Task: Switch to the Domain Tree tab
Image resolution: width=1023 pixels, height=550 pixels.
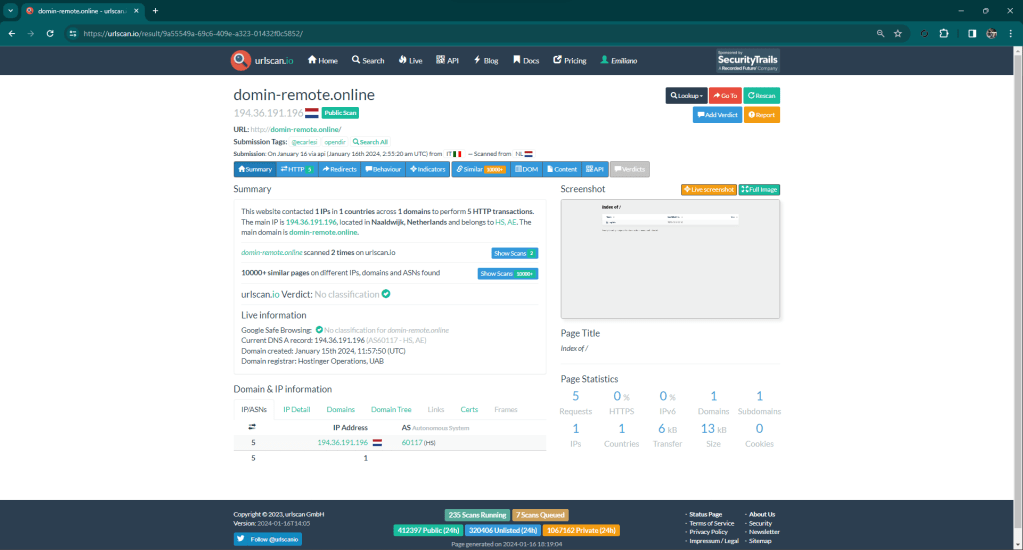Action: coord(391,409)
